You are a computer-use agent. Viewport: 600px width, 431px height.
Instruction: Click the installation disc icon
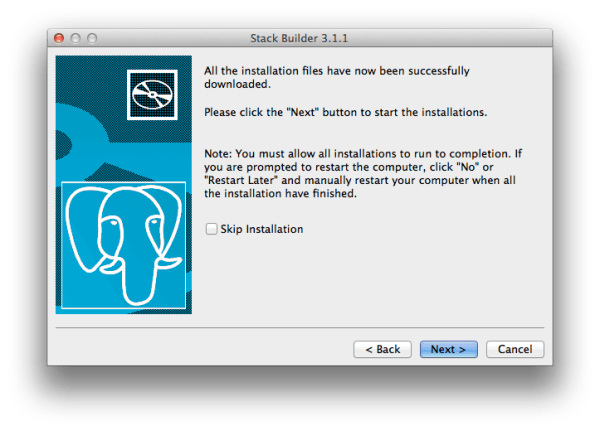click(x=152, y=95)
